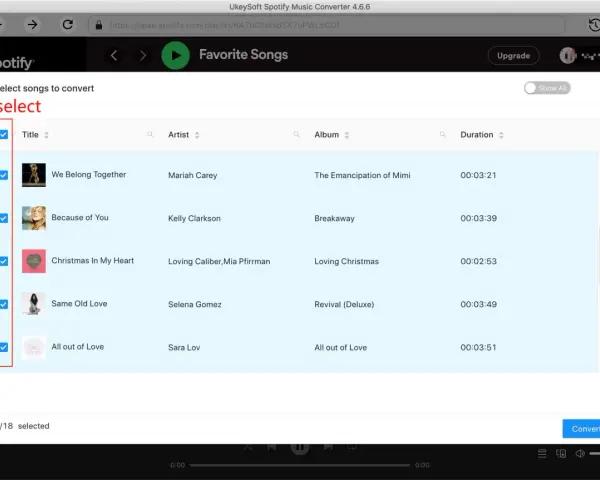This screenshot has height=480, width=600.
Task: Click the Artist column header label
Action: [x=179, y=135]
